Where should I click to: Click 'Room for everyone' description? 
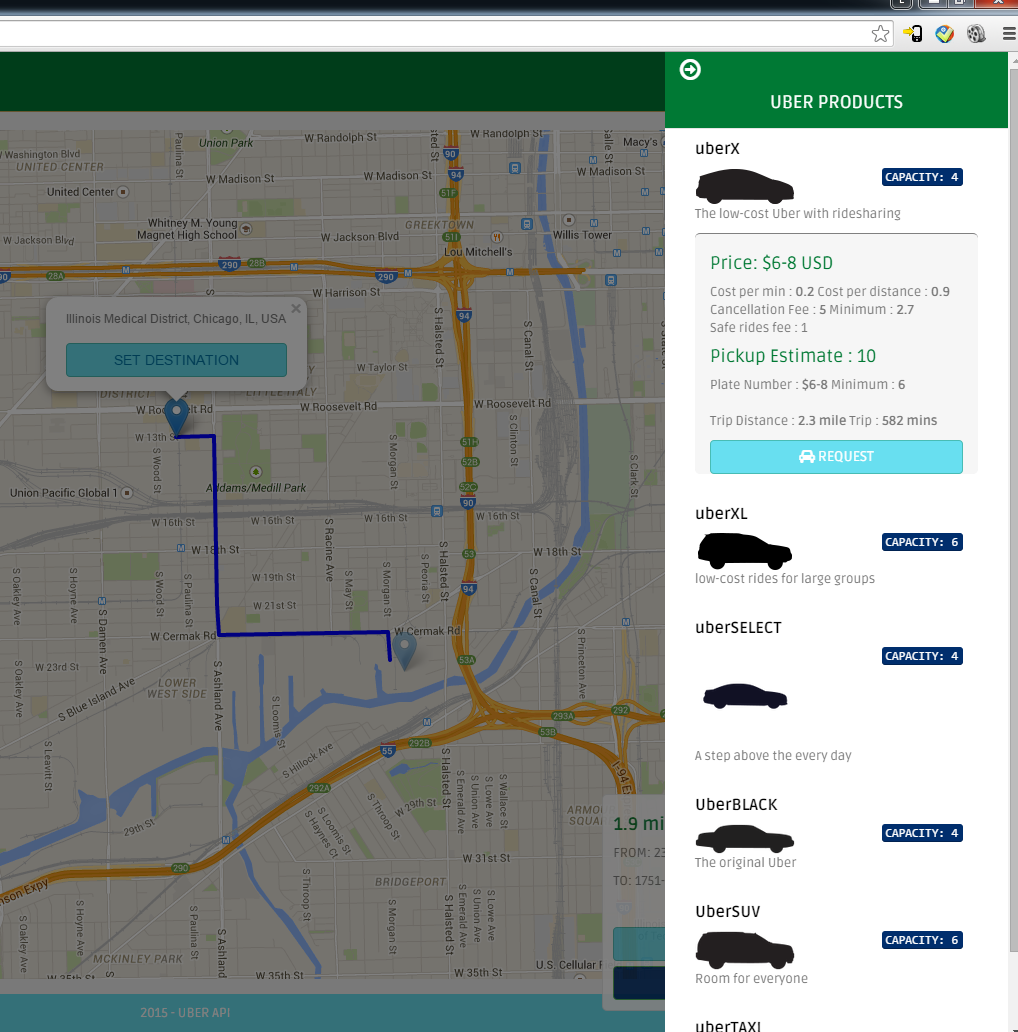[x=751, y=979]
